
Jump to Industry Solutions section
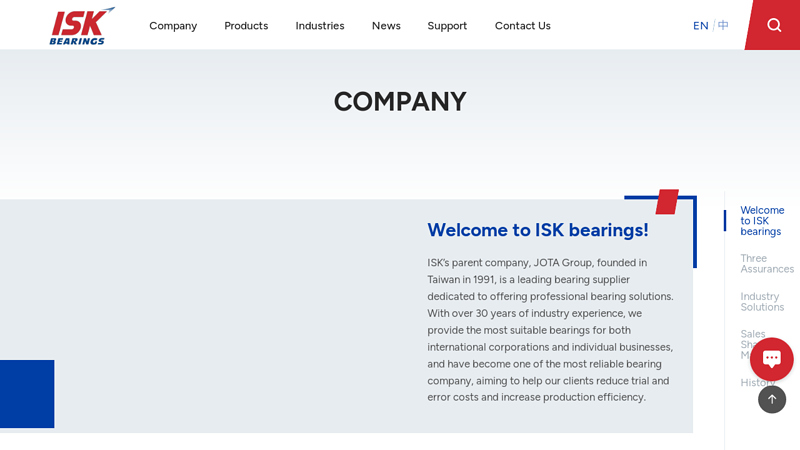click(x=762, y=302)
